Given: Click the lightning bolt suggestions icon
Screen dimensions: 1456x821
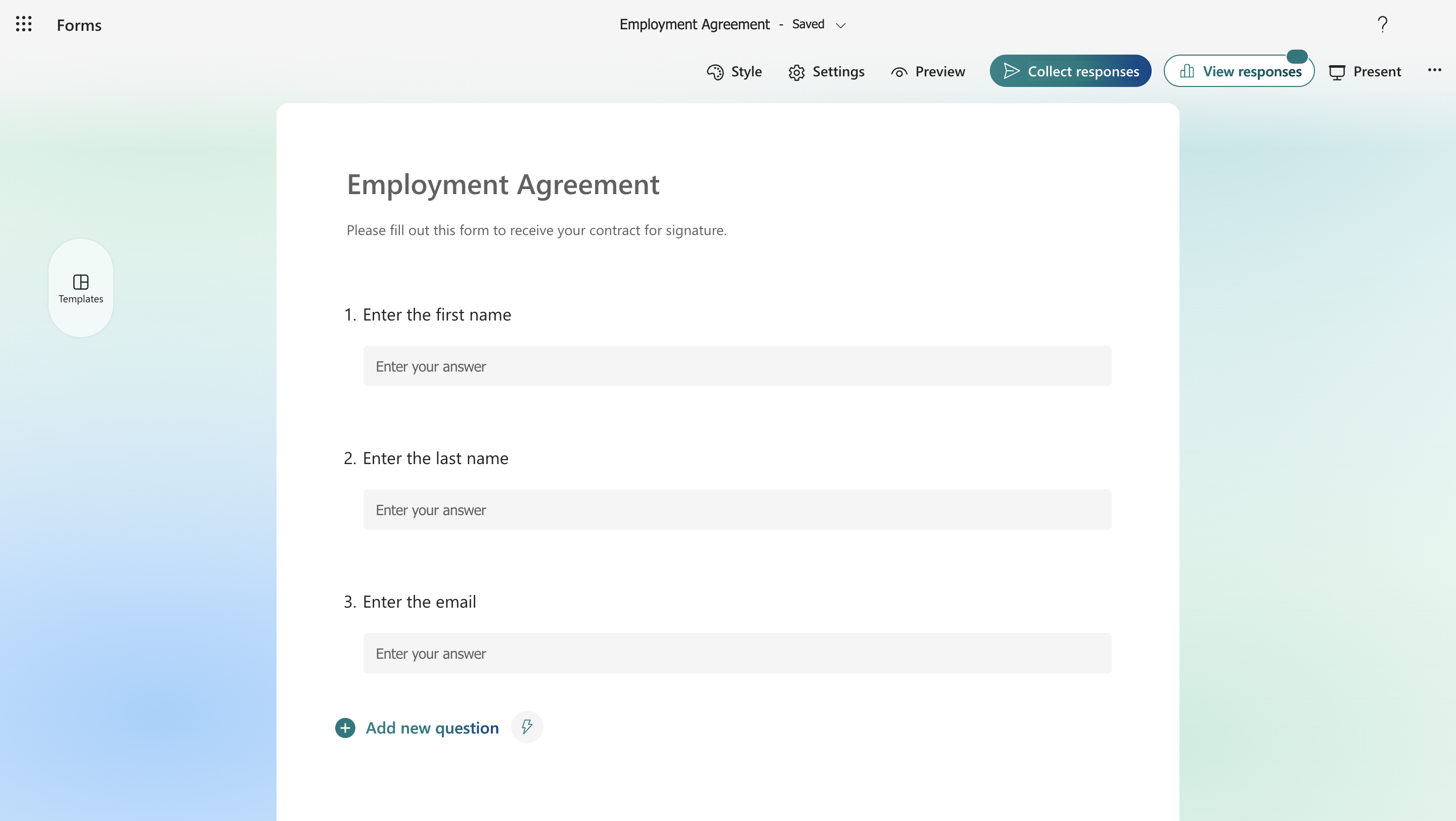Looking at the screenshot, I should (x=526, y=727).
